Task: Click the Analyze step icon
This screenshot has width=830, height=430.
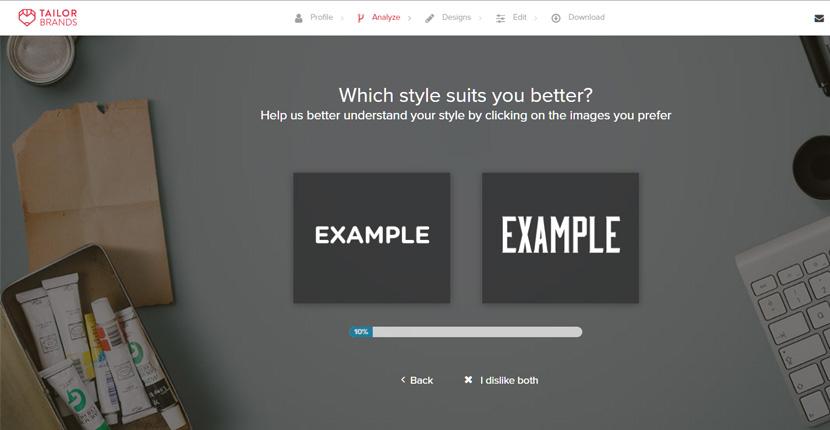Action: [x=360, y=18]
